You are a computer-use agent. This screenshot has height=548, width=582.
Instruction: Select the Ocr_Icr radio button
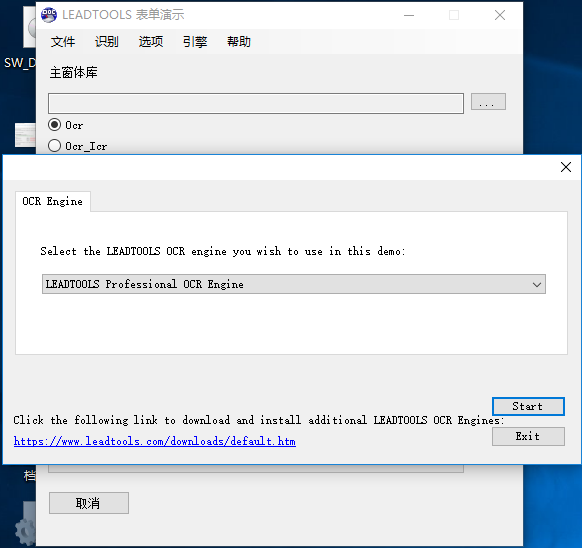(55, 146)
